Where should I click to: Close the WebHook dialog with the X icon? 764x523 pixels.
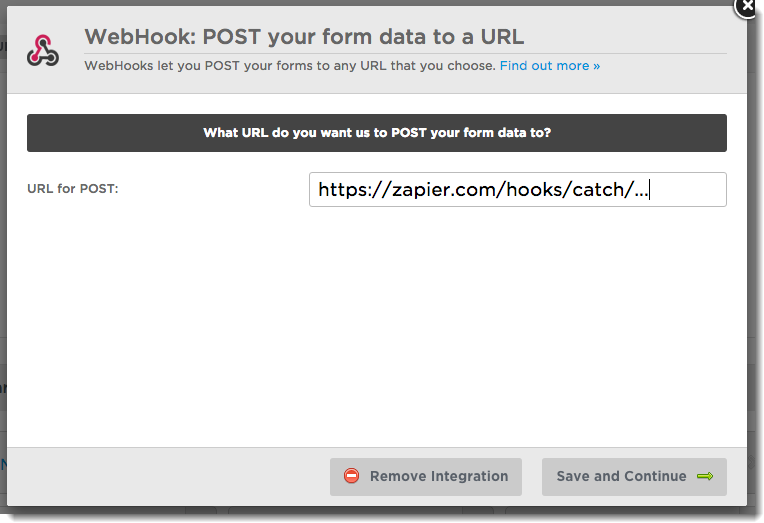[747, 6]
